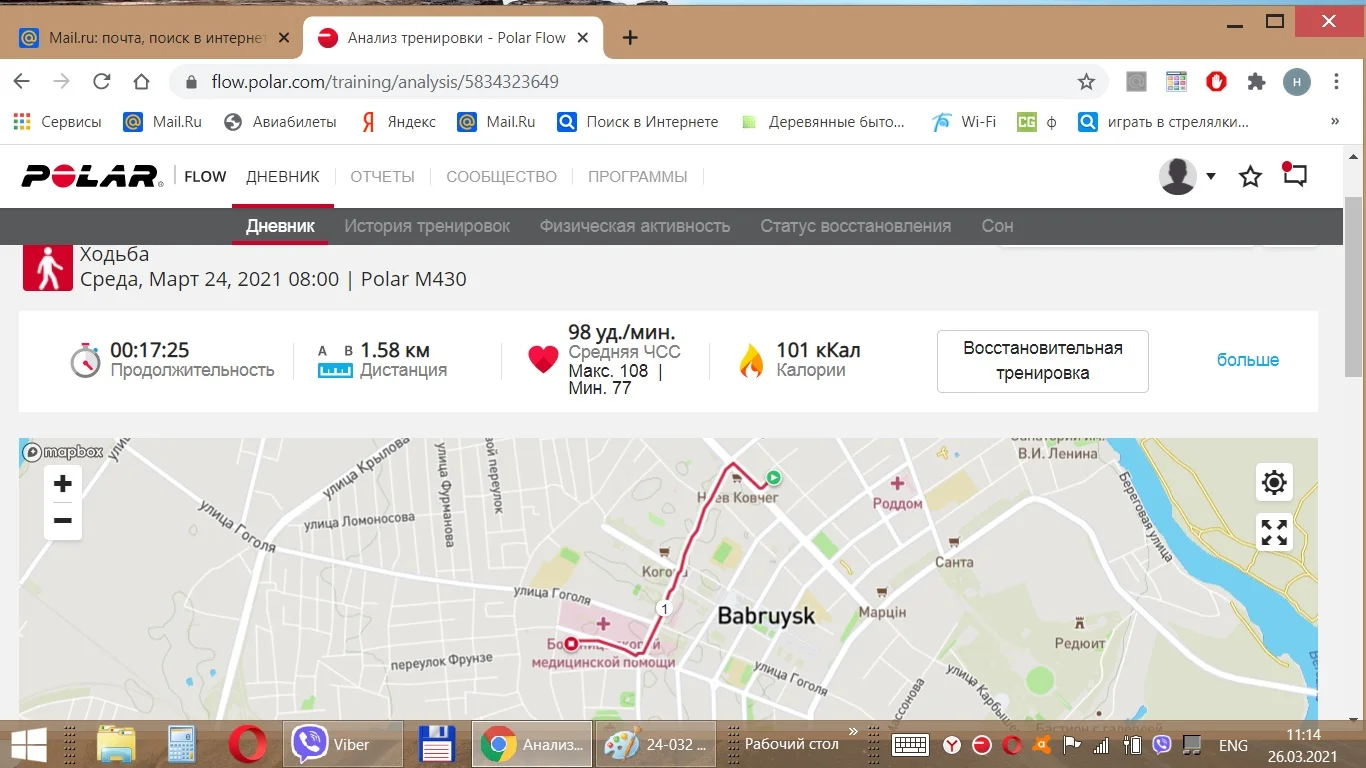Zoom in on the map with plus button
The width and height of the screenshot is (1366, 768).
click(x=62, y=484)
